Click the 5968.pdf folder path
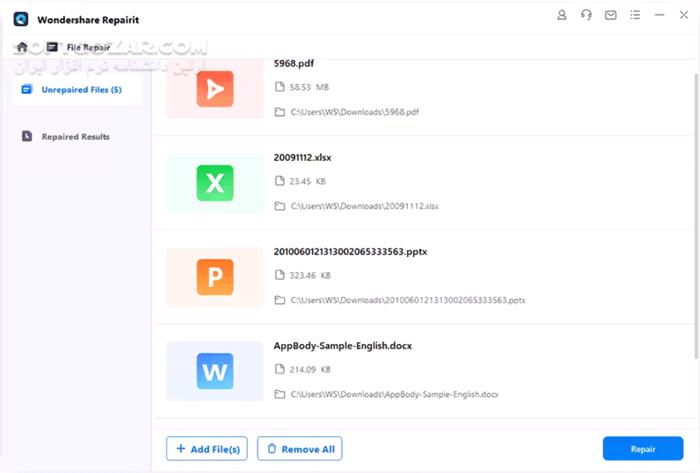700x473 pixels. coord(354,112)
